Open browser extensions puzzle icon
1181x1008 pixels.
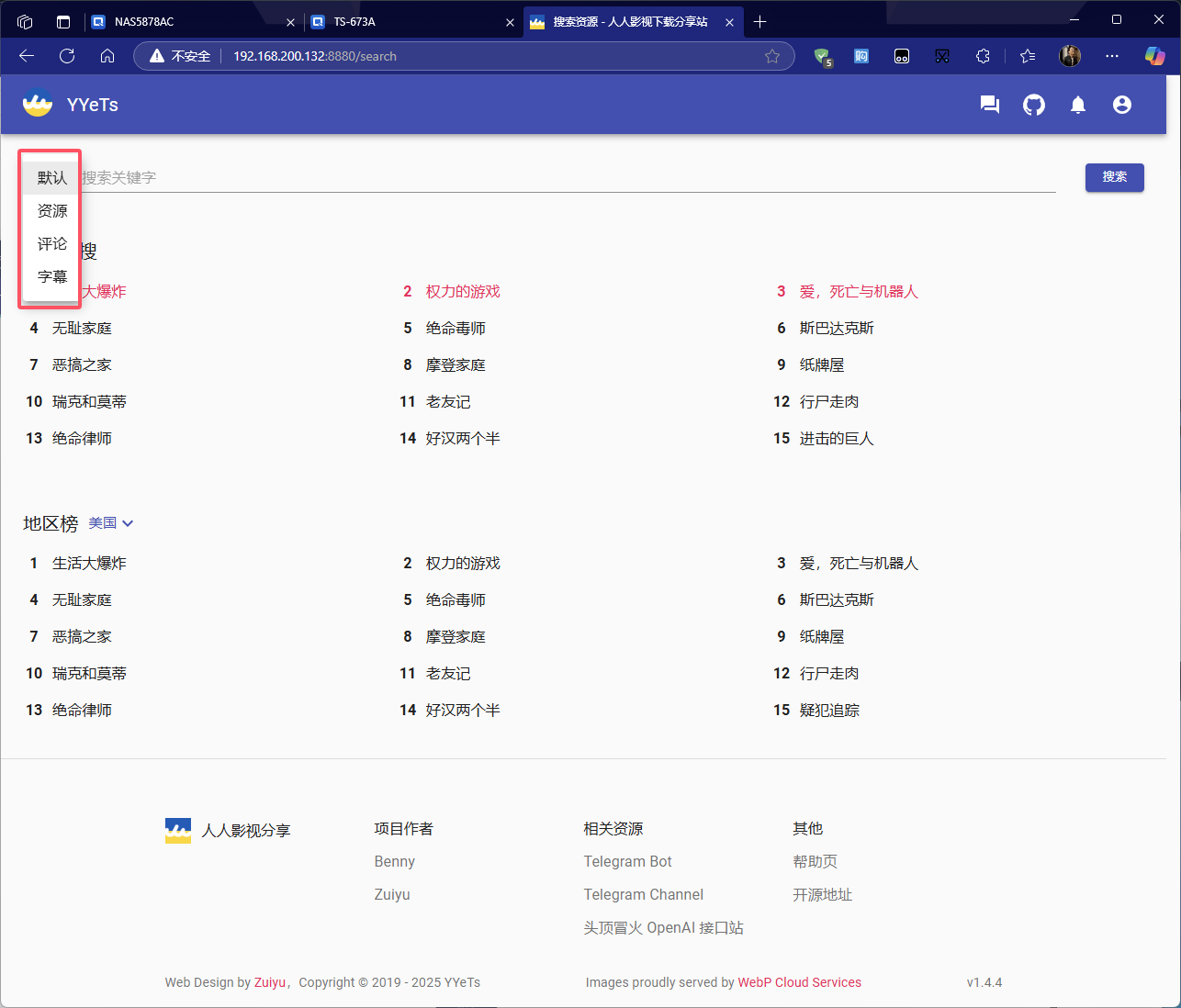pos(983,56)
